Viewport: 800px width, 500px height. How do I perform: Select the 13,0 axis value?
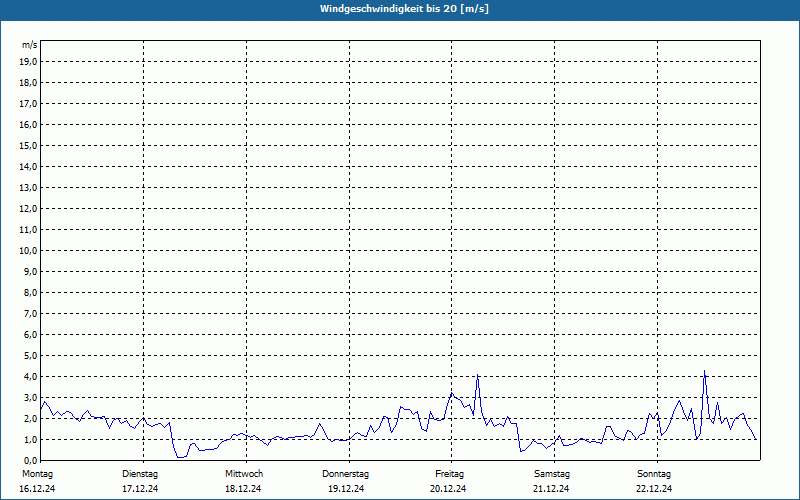click(28, 188)
